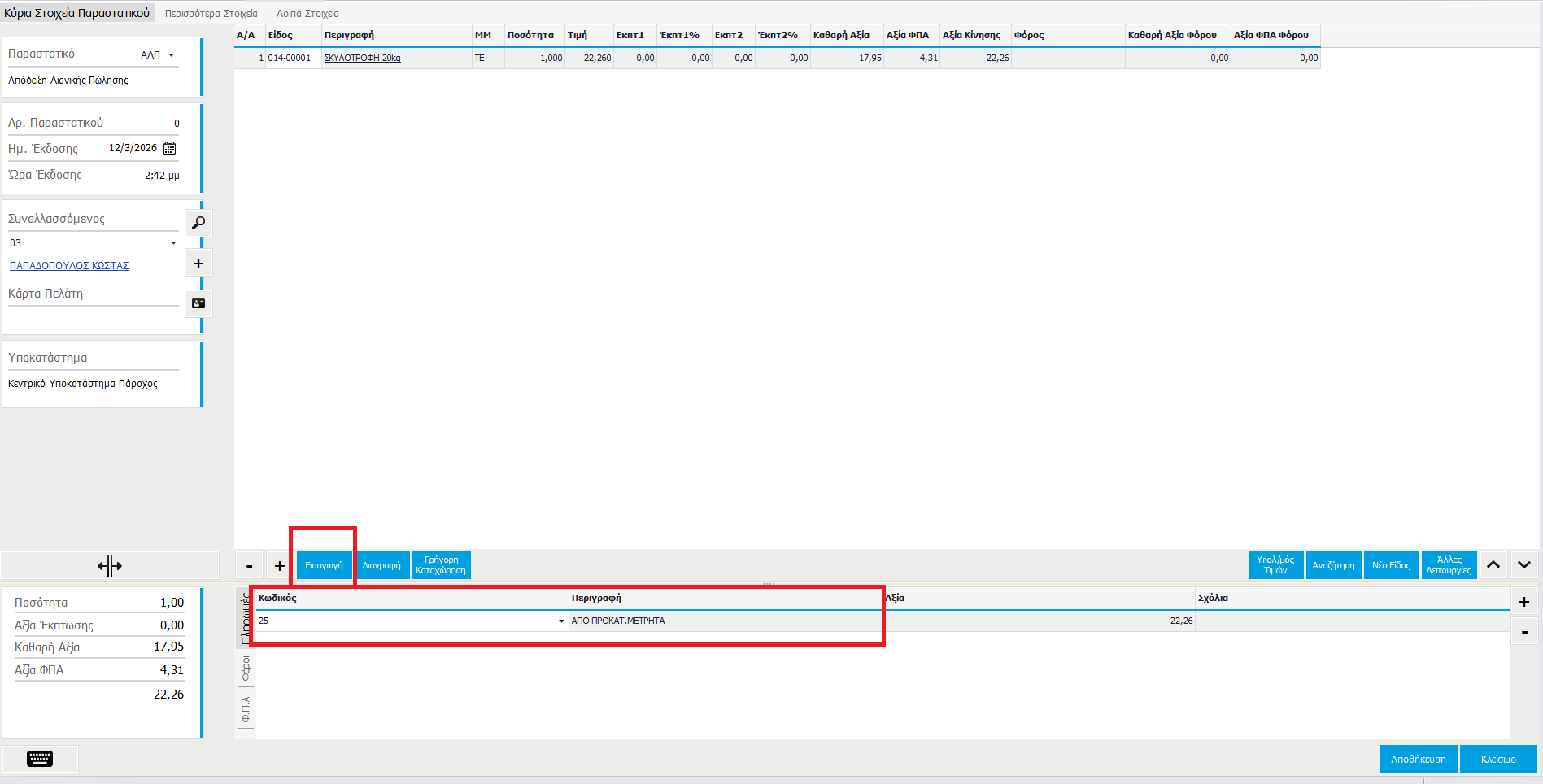1543x784 pixels.
Task: Add a payment row with plus button
Action: coord(1523,602)
